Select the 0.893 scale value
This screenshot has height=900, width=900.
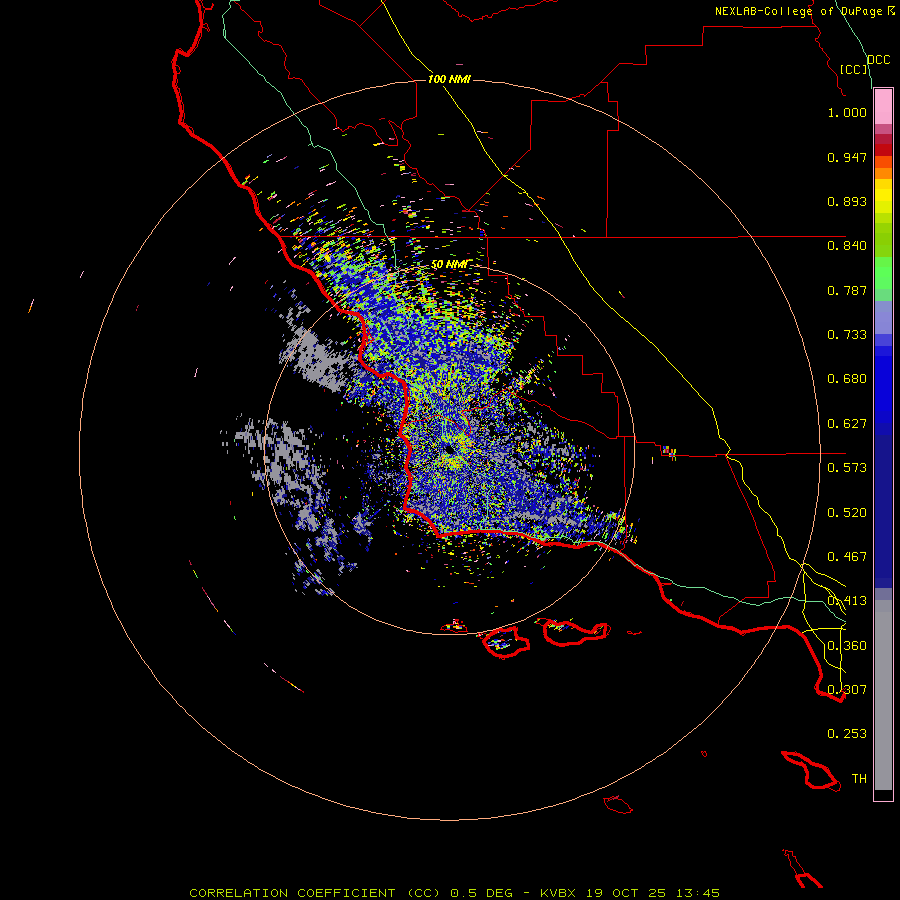click(847, 201)
